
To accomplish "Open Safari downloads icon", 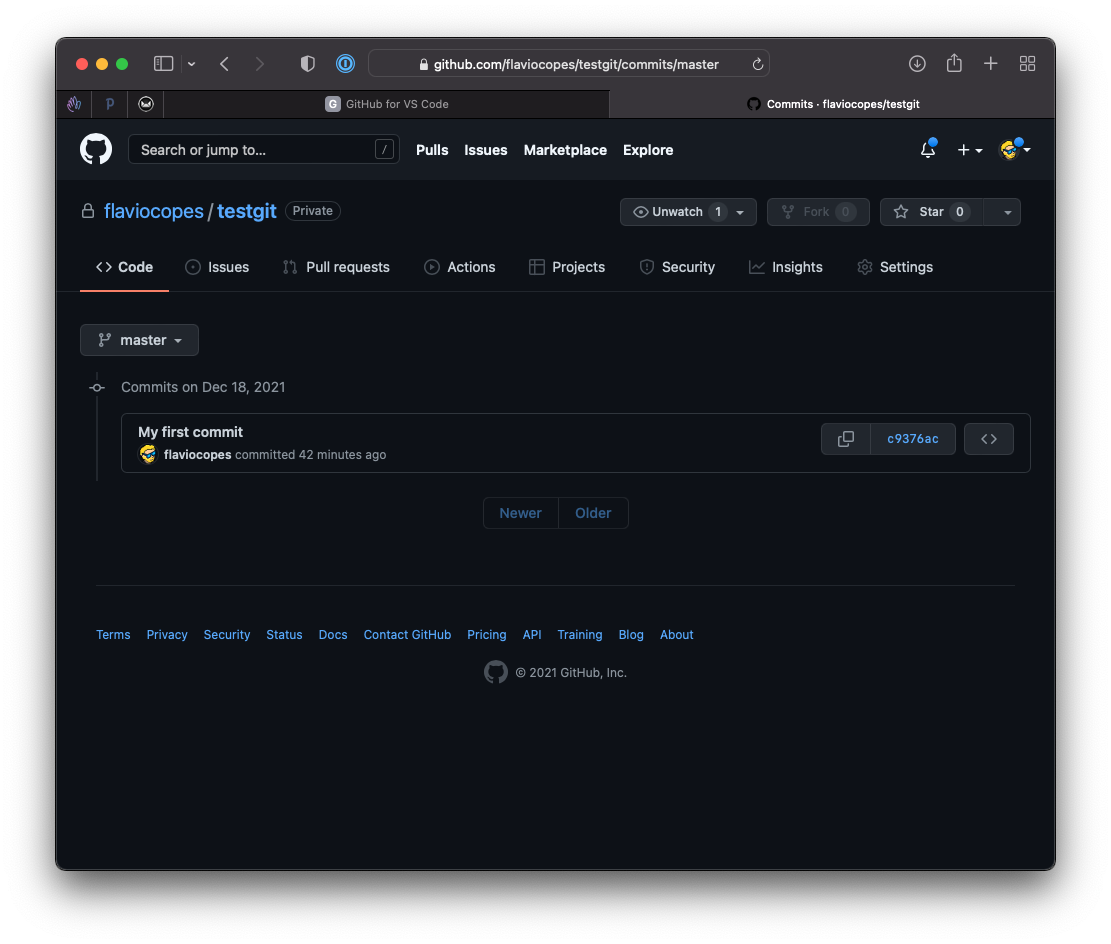I will (x=917, y=64).
